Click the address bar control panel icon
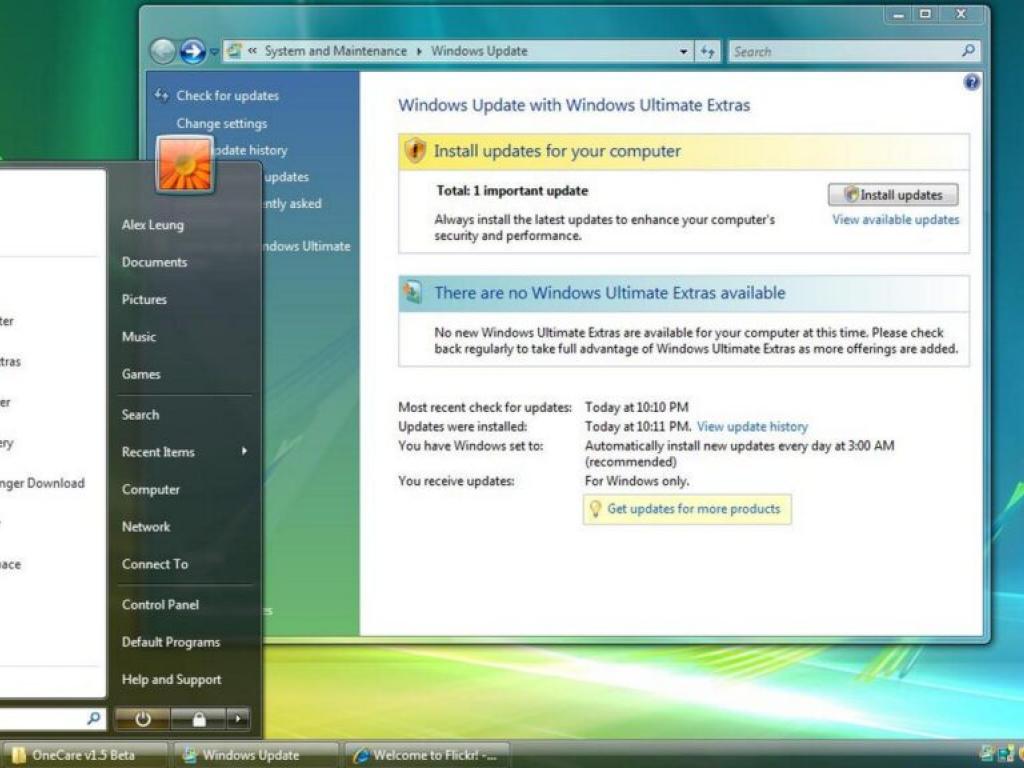Viewport: 1024px width, 768px height. point(234,50)
